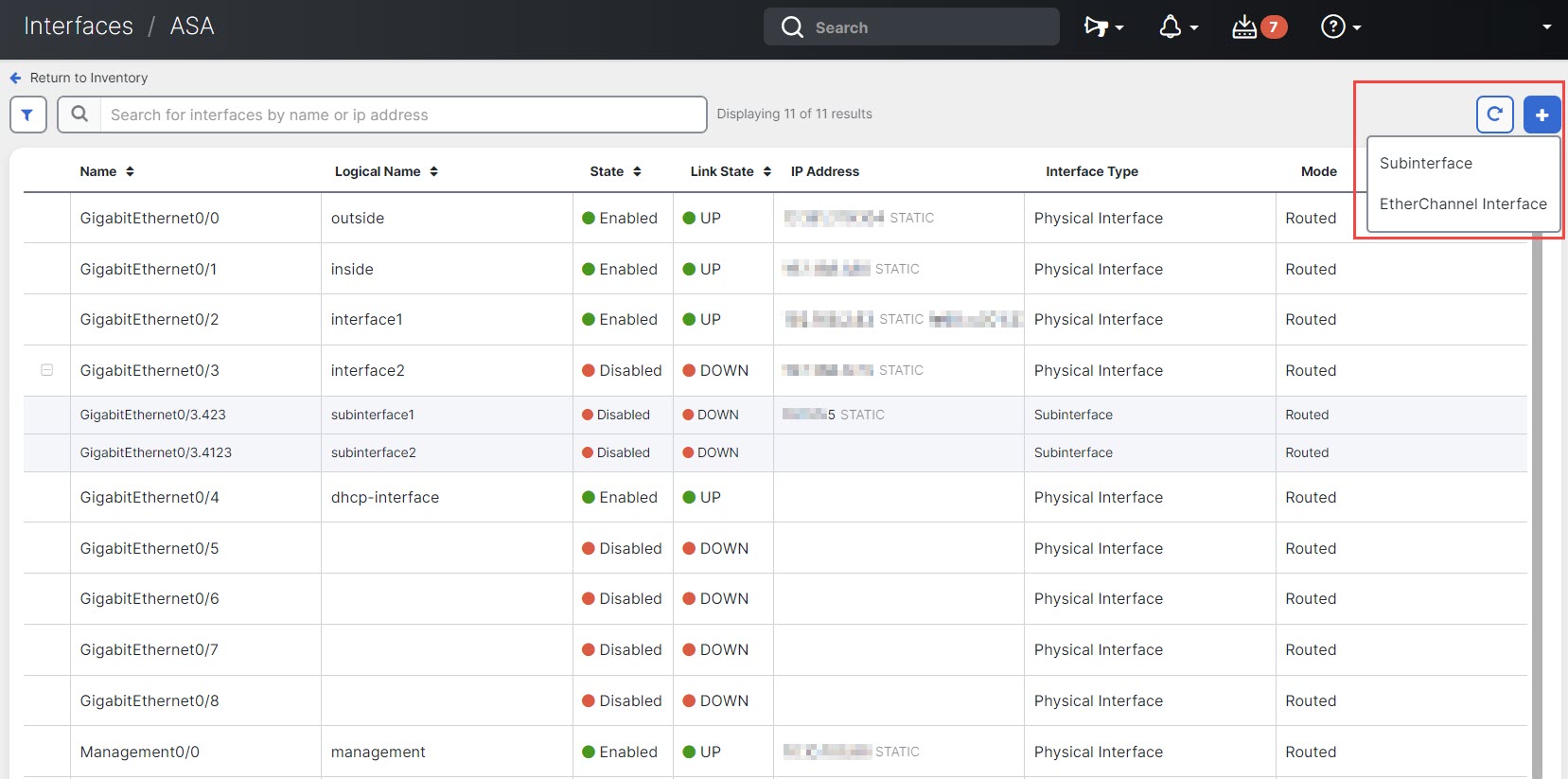Viewport: 1568px width, 779px height.
Task: Sort by Logical Name column
Action: click(x=433, y=171)
